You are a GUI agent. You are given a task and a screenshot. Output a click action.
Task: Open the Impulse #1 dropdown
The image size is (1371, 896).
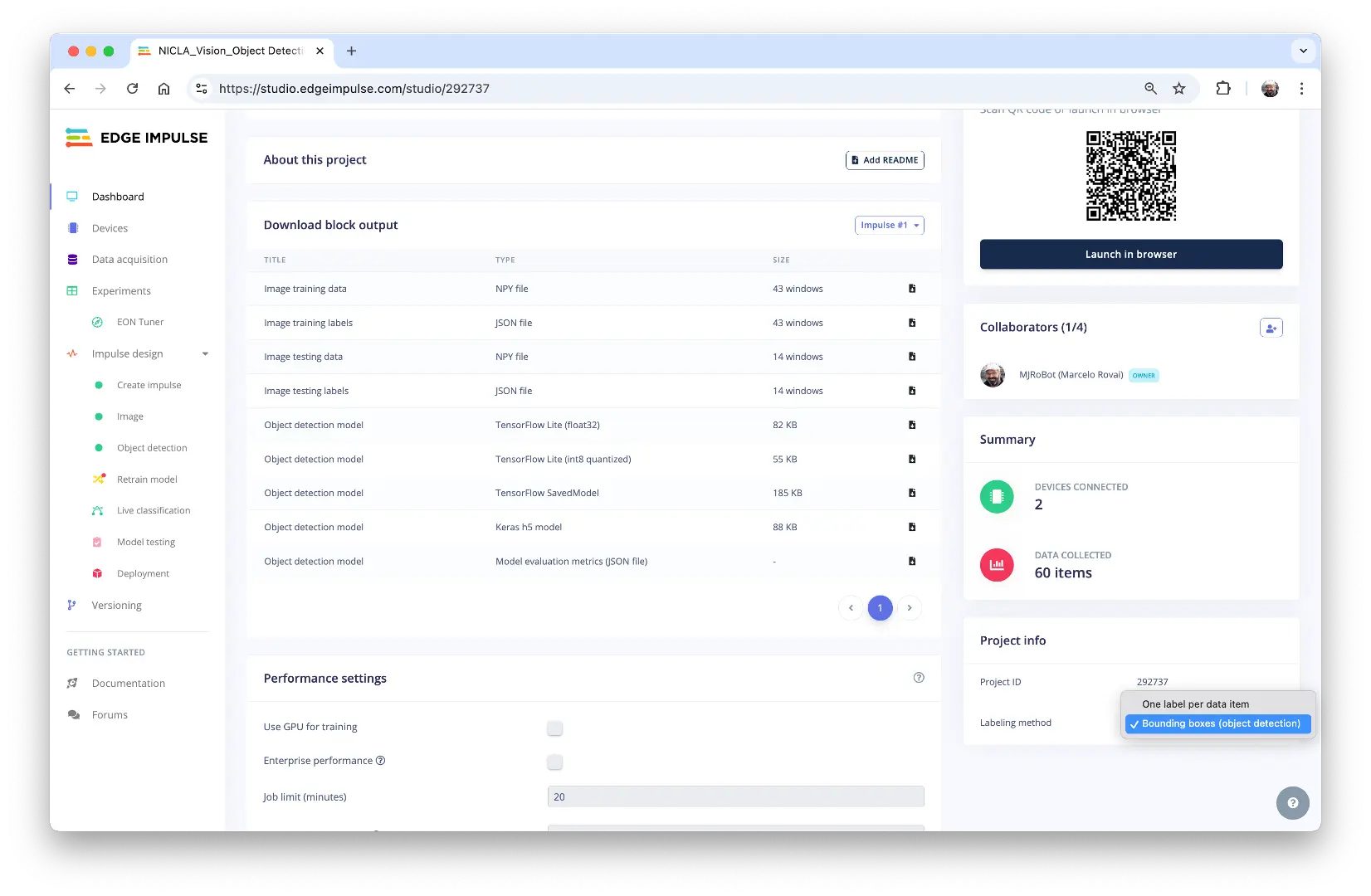click(889, 226)
